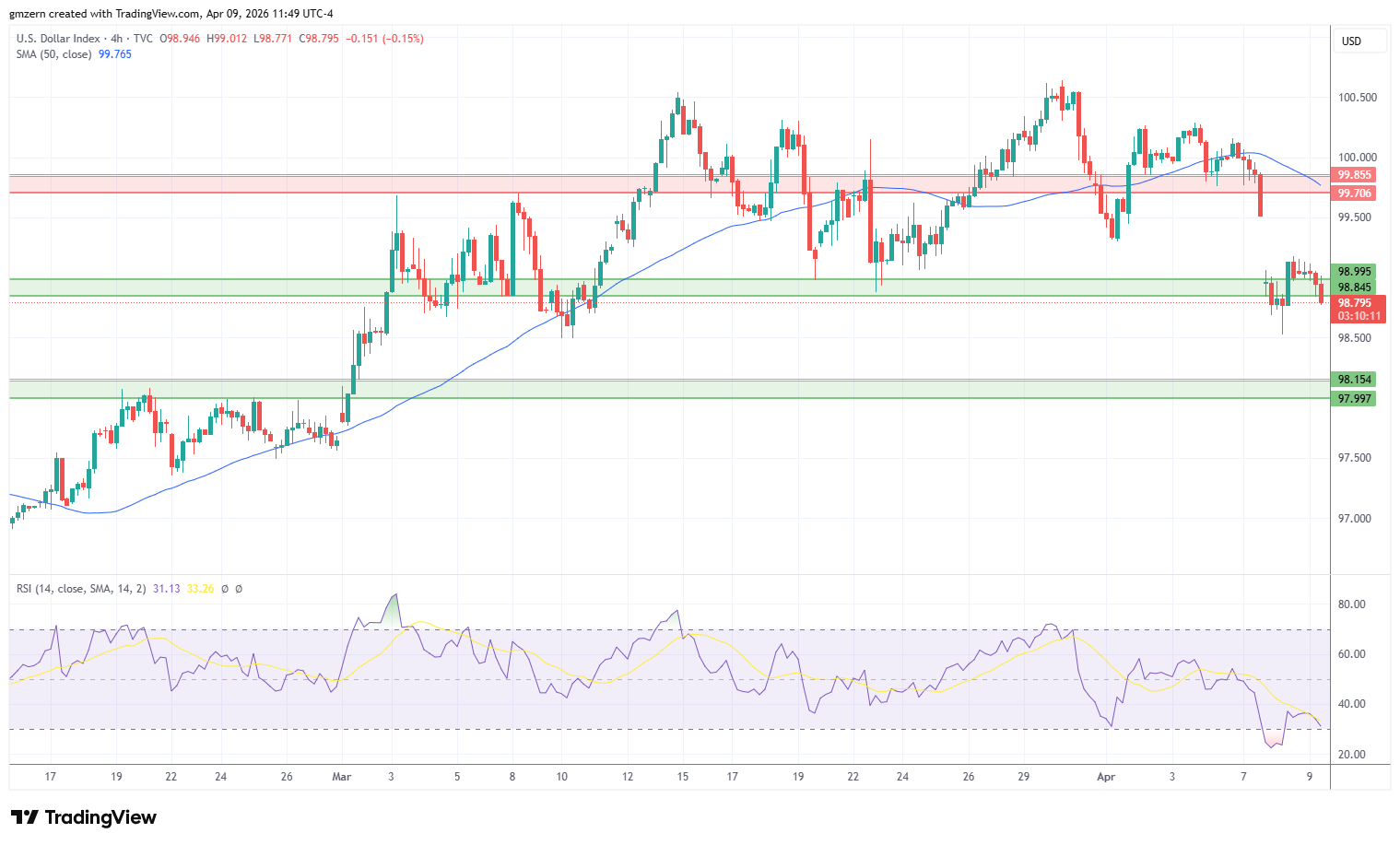1400x845 pixels.
Task: Click the 60.00 RSI axis tick
Action: coord(1352,654)
